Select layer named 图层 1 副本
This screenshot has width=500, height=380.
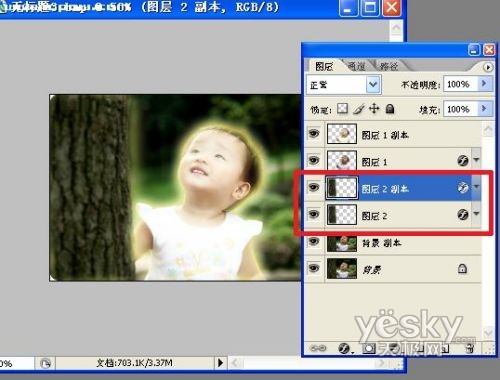click(x=385, y=135)
